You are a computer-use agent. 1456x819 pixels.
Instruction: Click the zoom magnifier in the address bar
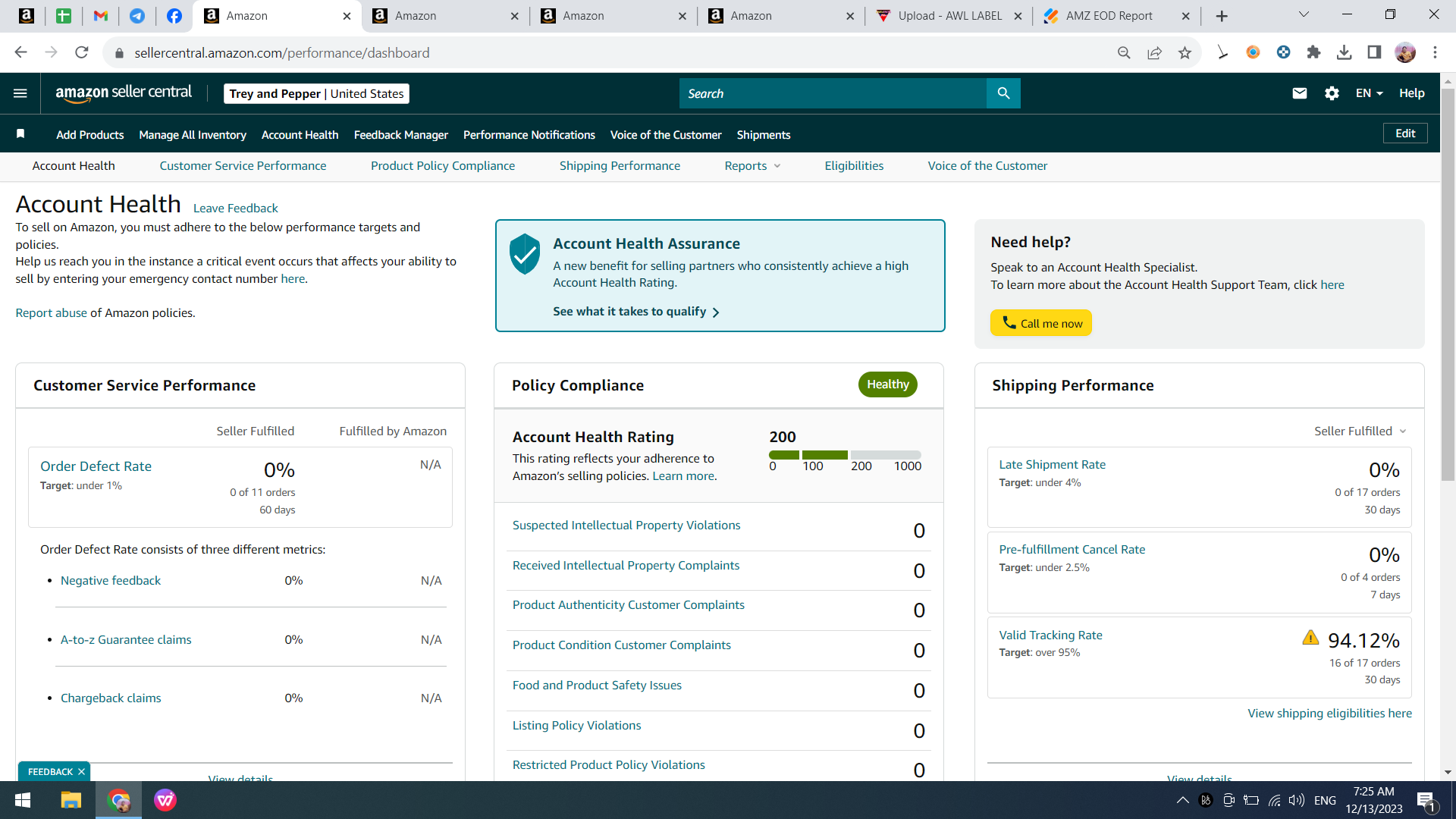(x=1124, y=52)
